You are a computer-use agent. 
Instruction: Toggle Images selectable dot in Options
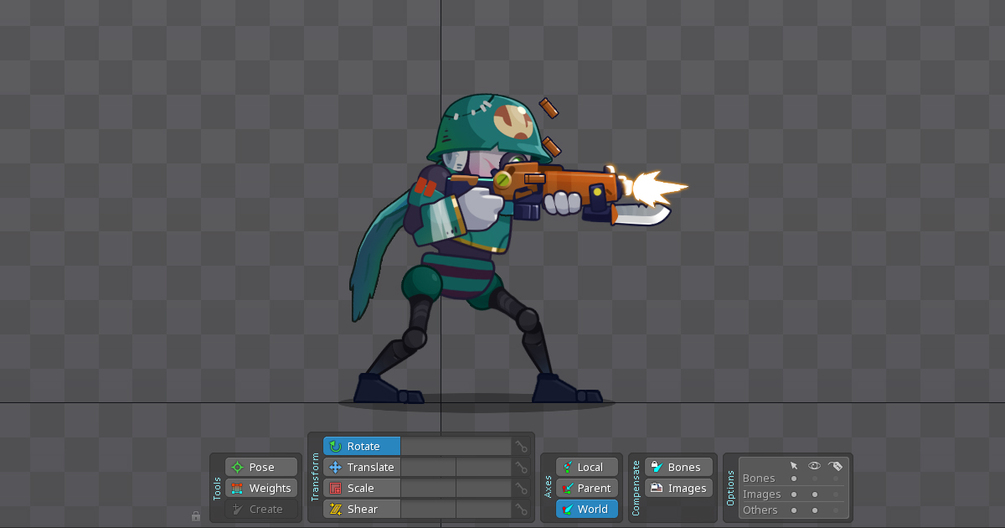click(794, 495)
